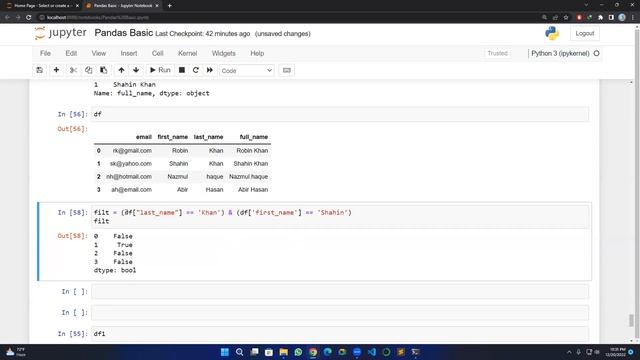Click the notebook page vertical scrollbar thumb

tap(631, 320)
